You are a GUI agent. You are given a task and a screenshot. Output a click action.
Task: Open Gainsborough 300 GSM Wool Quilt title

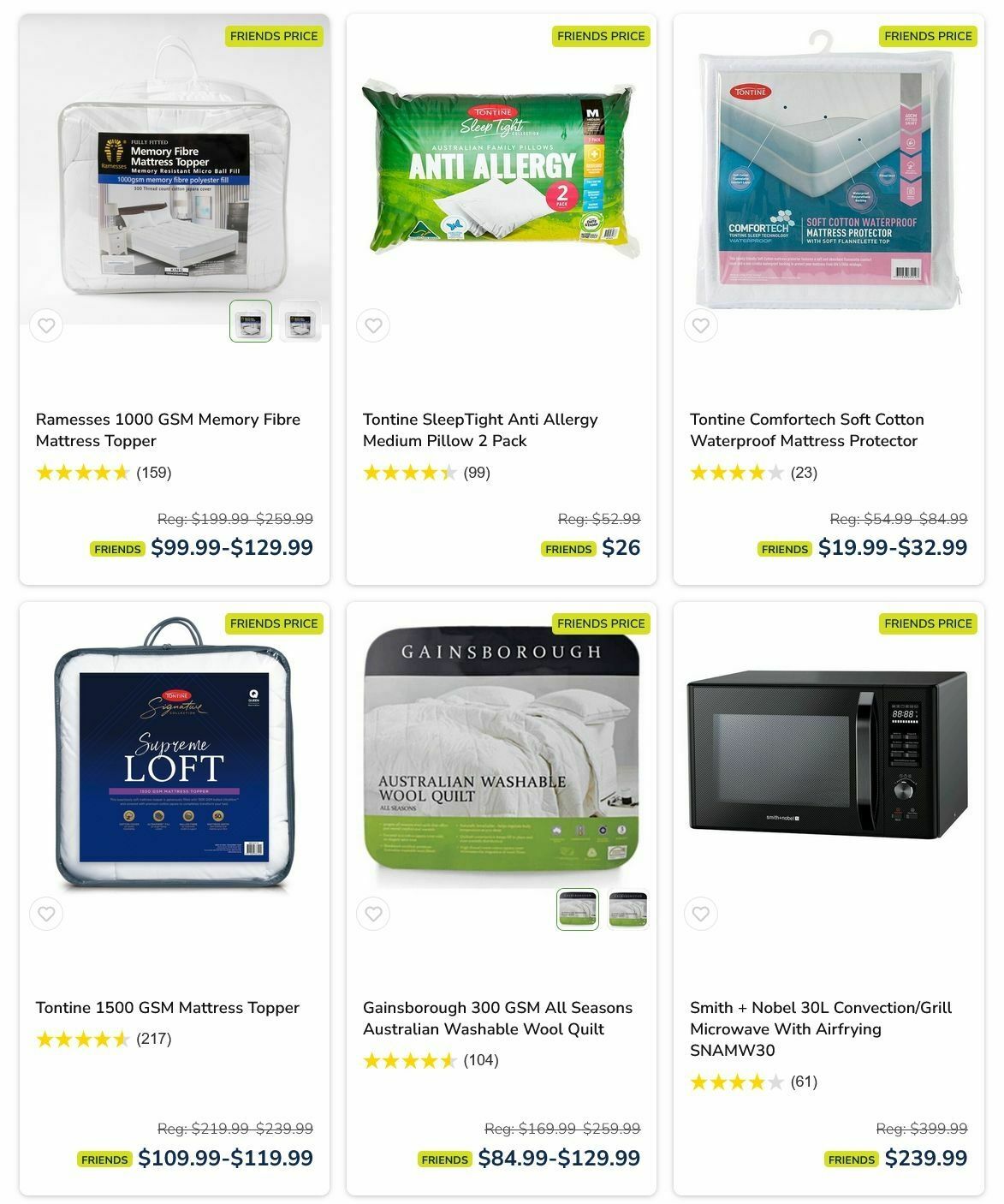pyautogui.click(x=497, y=1018)
